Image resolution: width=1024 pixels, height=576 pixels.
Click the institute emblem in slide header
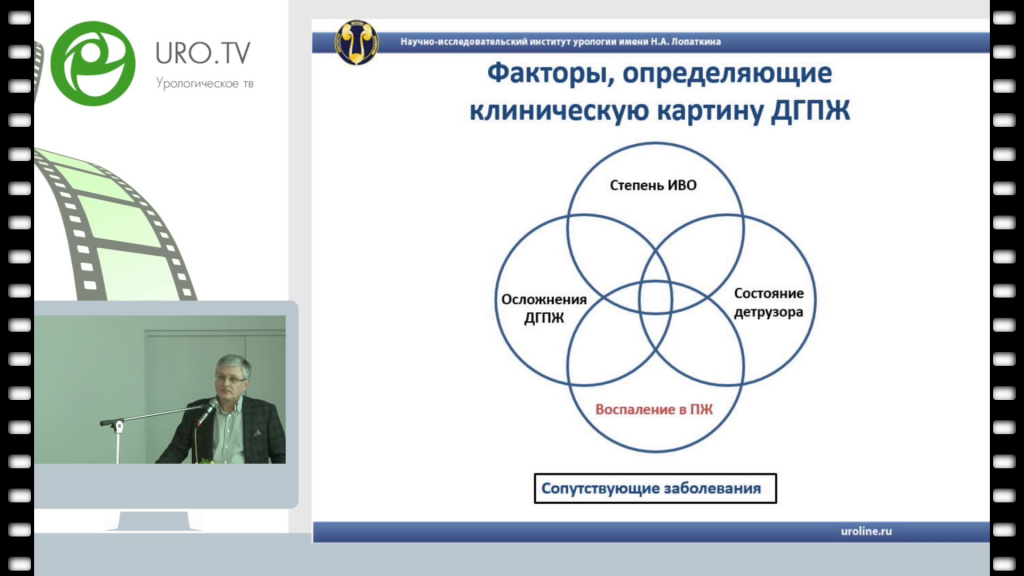point(356,42)
